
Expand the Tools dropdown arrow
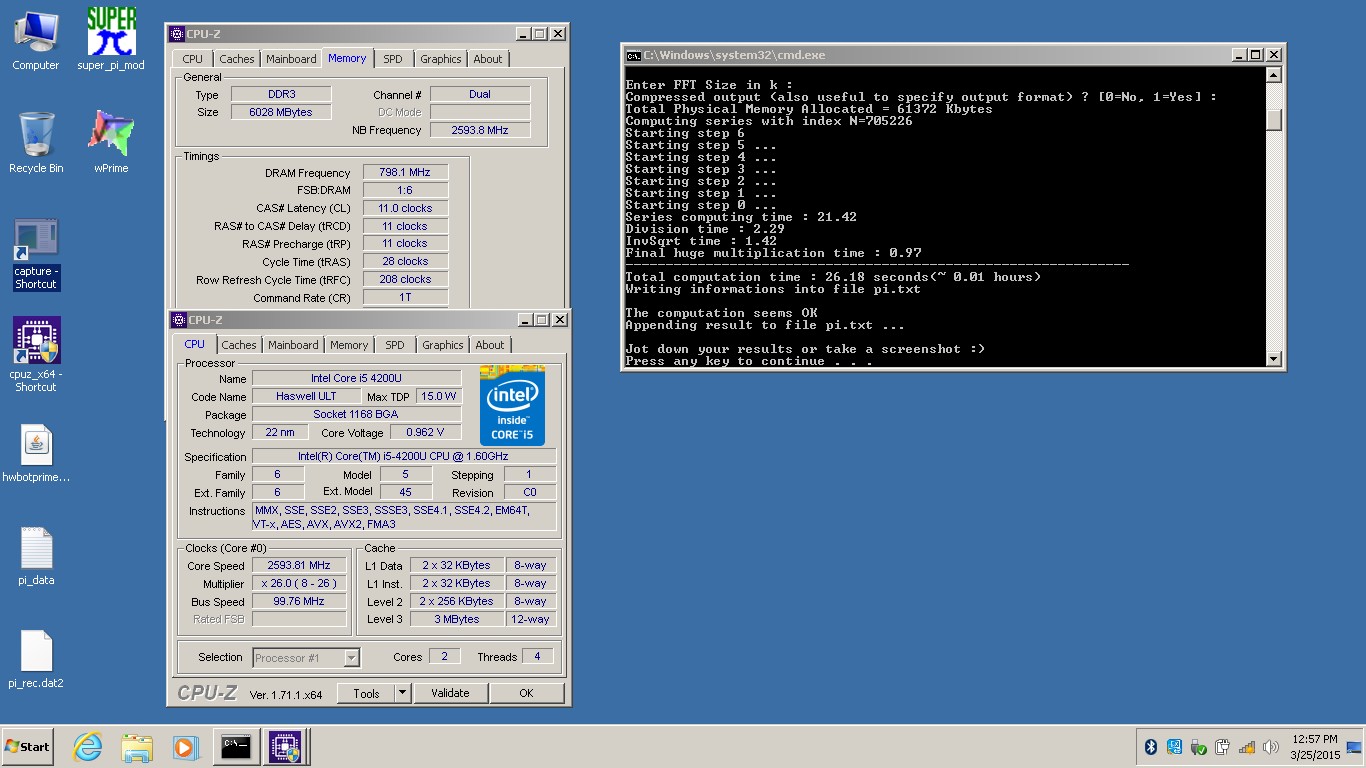pyautogui.click(x=402, y=693)
